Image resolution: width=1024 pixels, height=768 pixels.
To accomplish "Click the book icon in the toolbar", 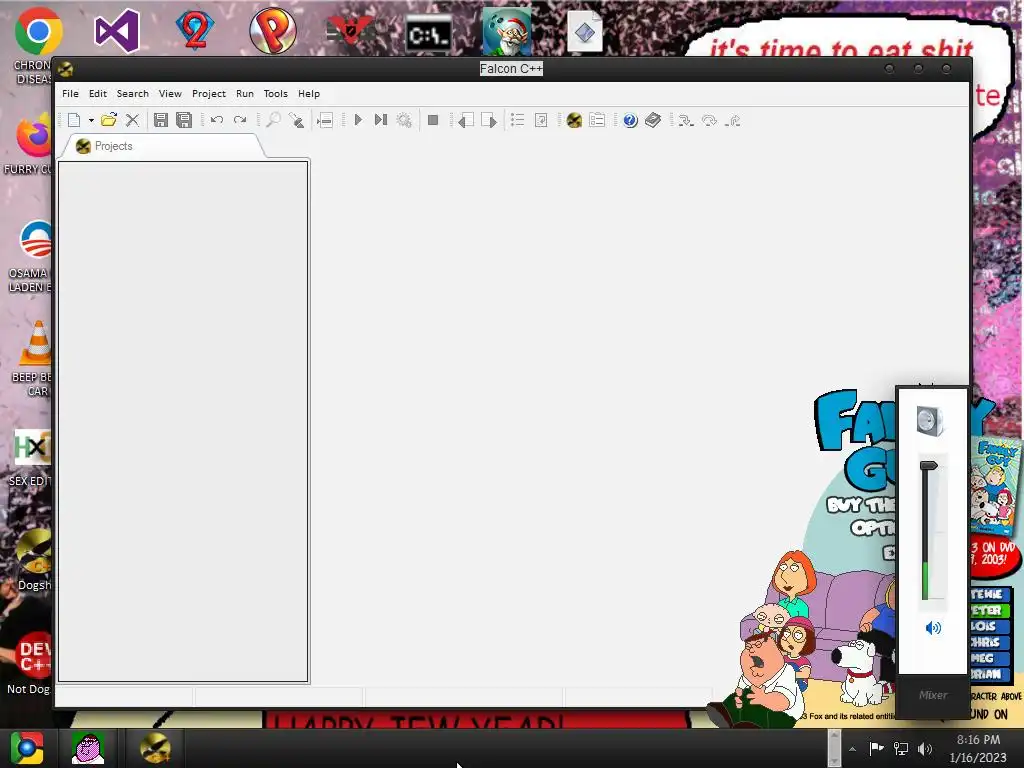I will click(x=653, y=120).
